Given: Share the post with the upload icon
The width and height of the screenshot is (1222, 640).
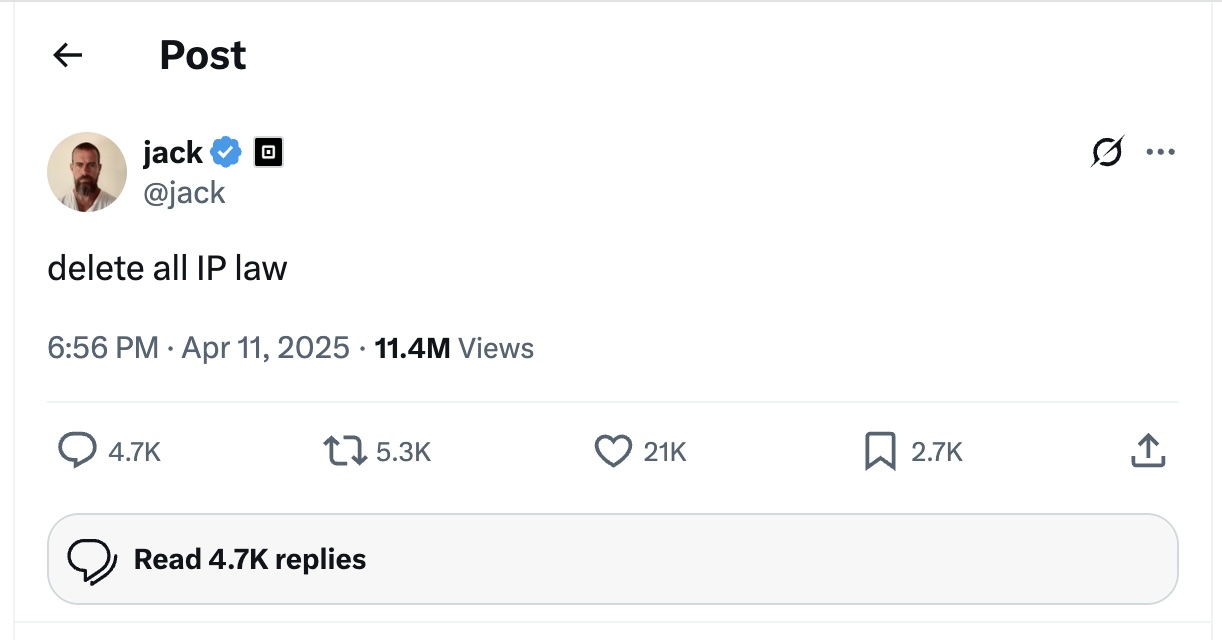Looking at the screenshot, I should click(x=1148, y=452).
